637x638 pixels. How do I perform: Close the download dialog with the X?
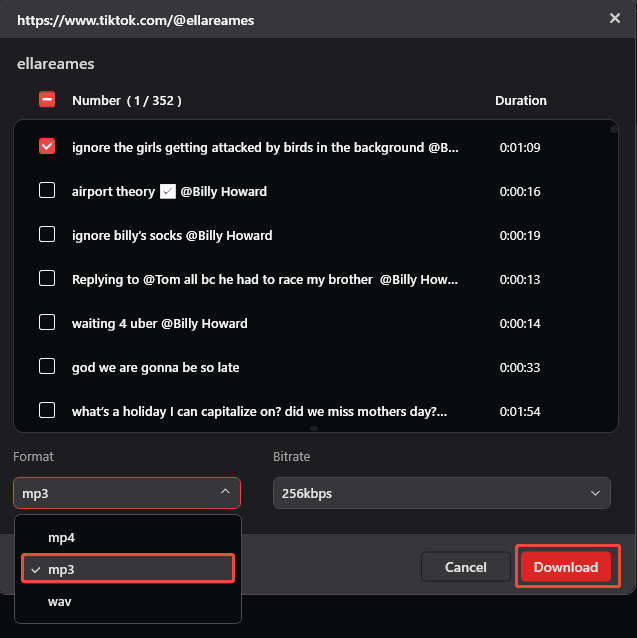tap(615, 18)
